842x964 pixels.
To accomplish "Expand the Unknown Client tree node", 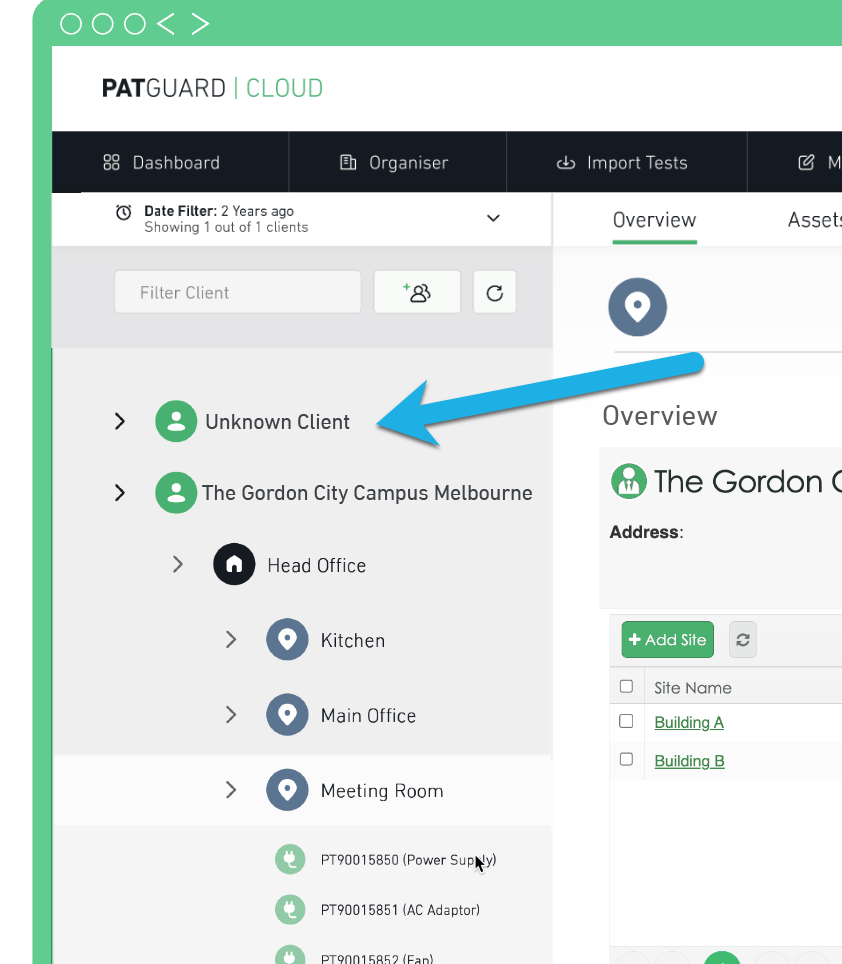I will point(120,422).
